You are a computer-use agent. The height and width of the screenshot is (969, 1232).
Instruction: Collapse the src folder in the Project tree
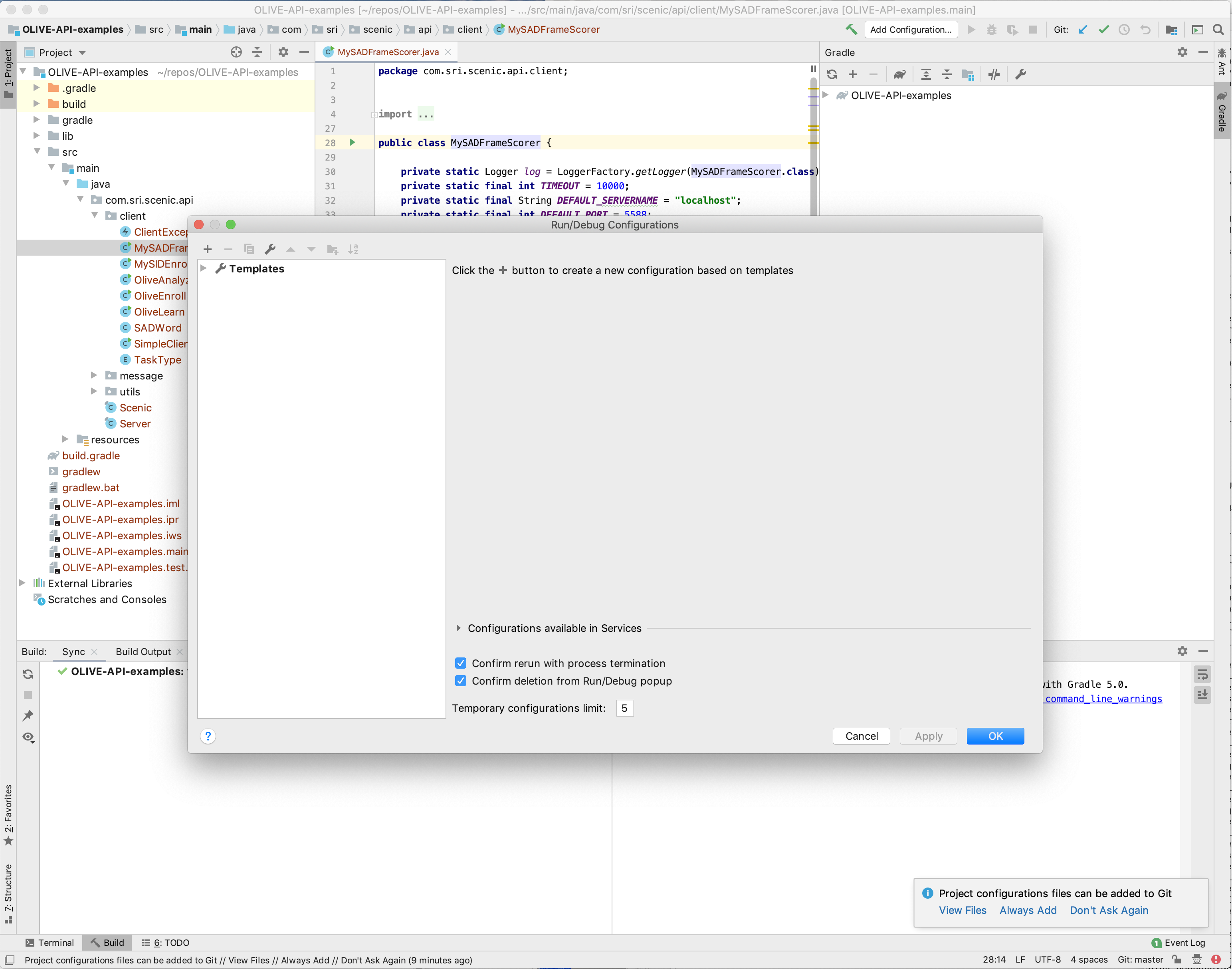(x=38, y=151)
